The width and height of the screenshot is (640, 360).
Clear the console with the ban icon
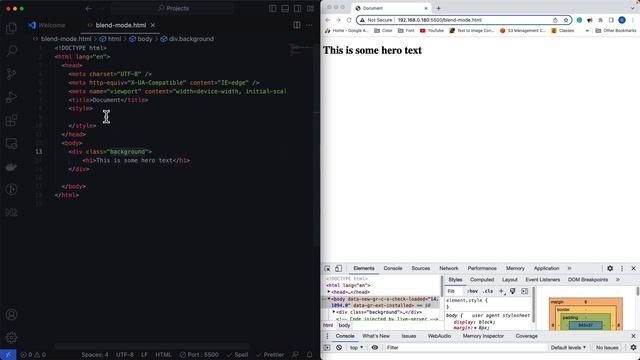[339, 348]
